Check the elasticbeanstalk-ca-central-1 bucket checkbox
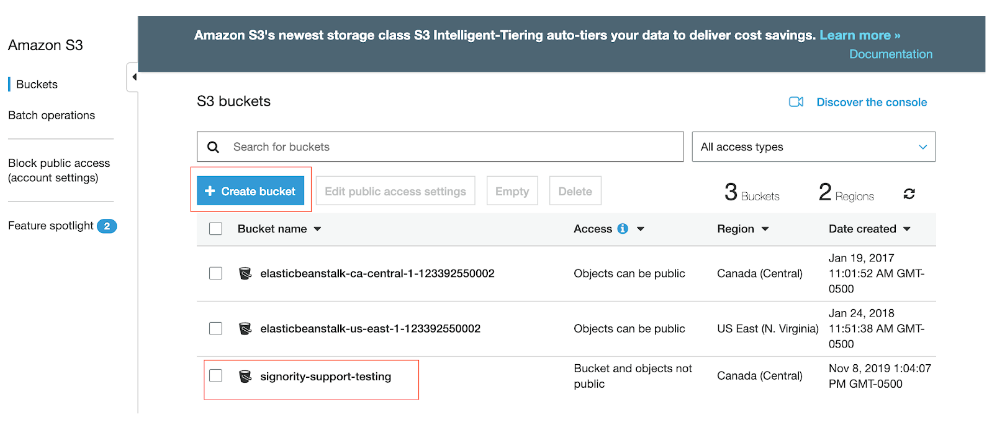The width and height of the screenshot is (987, 423). [215, 274]
